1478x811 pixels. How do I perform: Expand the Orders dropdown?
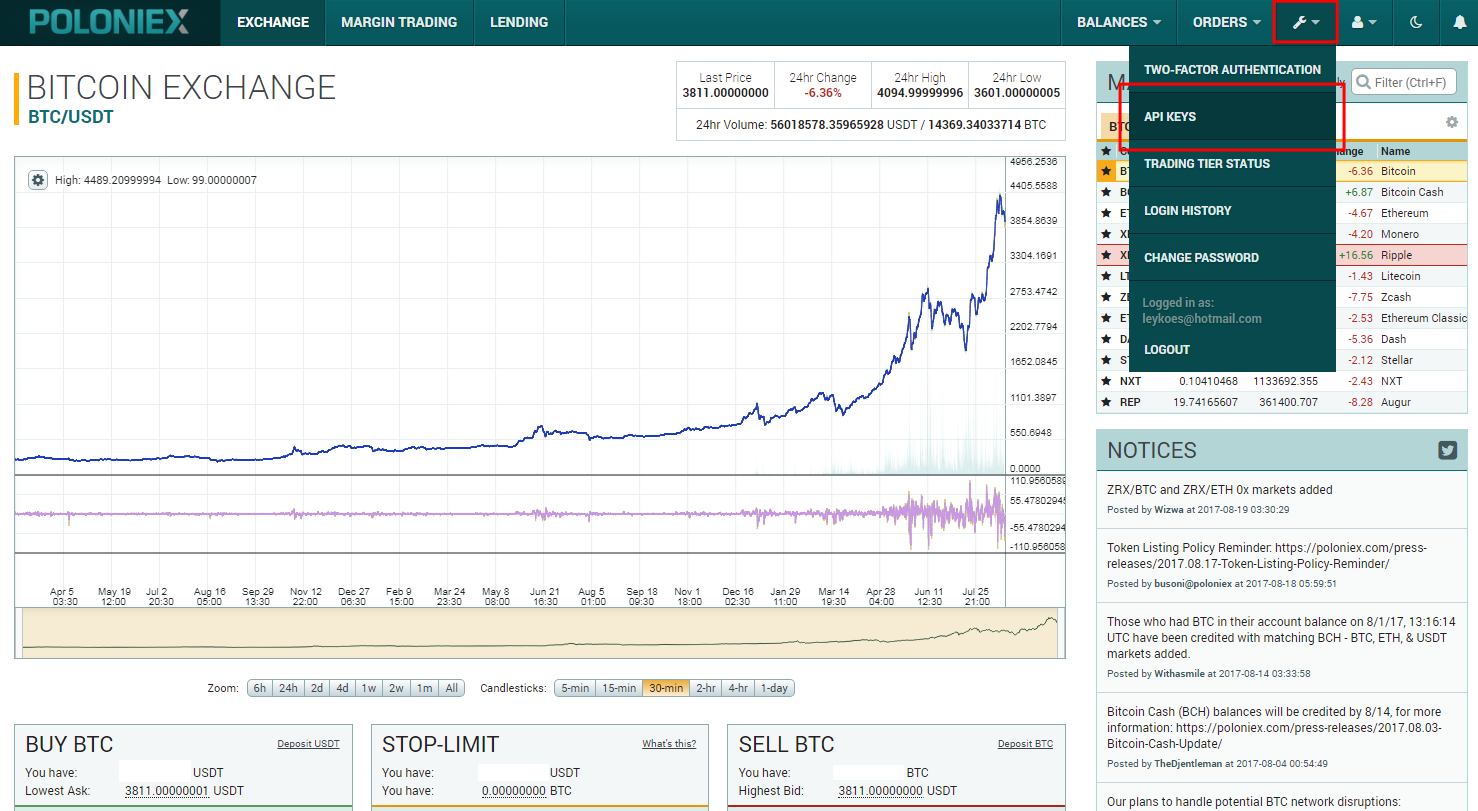pos(1226,22)
